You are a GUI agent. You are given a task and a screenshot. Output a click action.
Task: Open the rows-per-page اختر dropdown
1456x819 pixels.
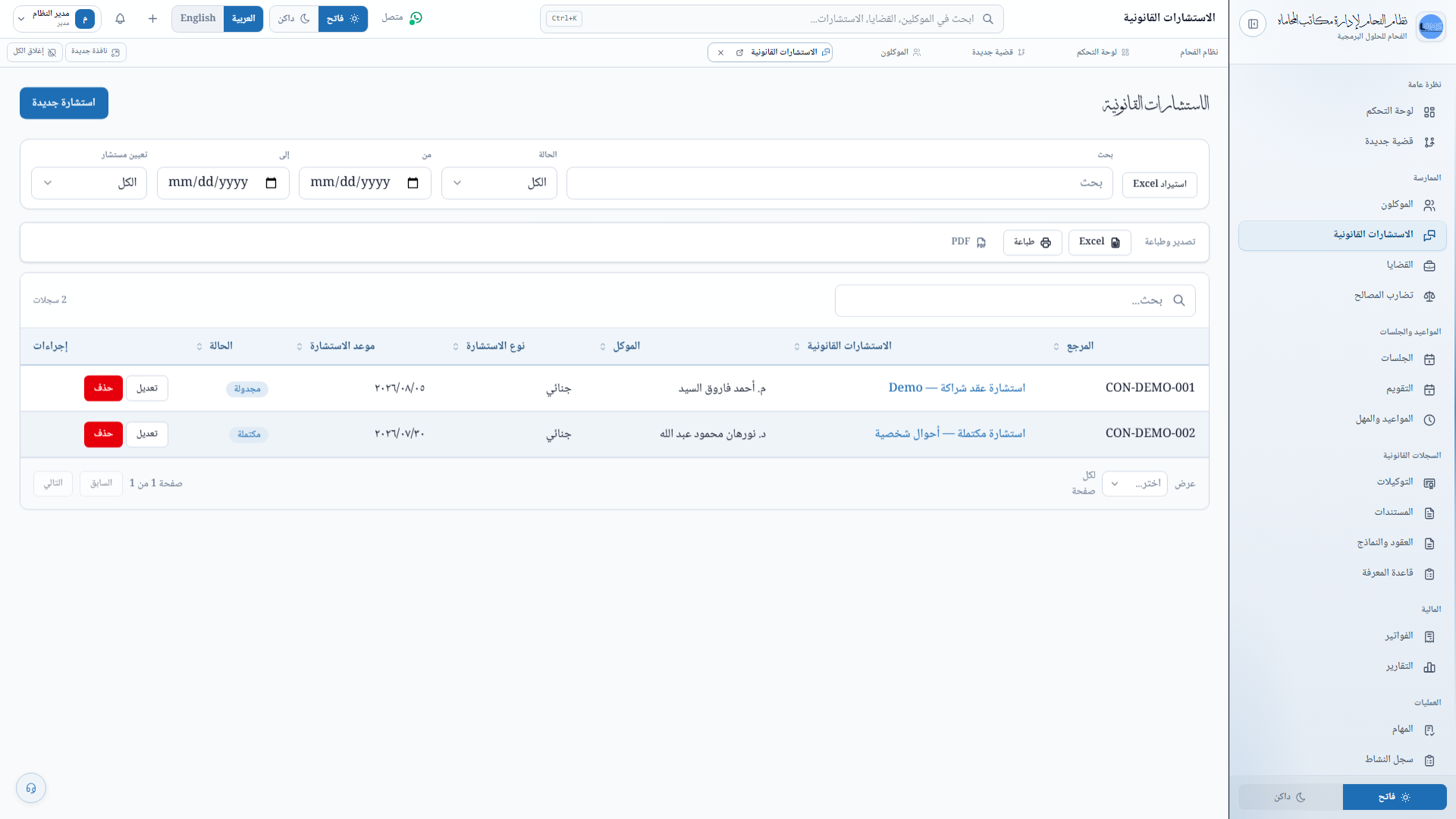pos(1134,484)
